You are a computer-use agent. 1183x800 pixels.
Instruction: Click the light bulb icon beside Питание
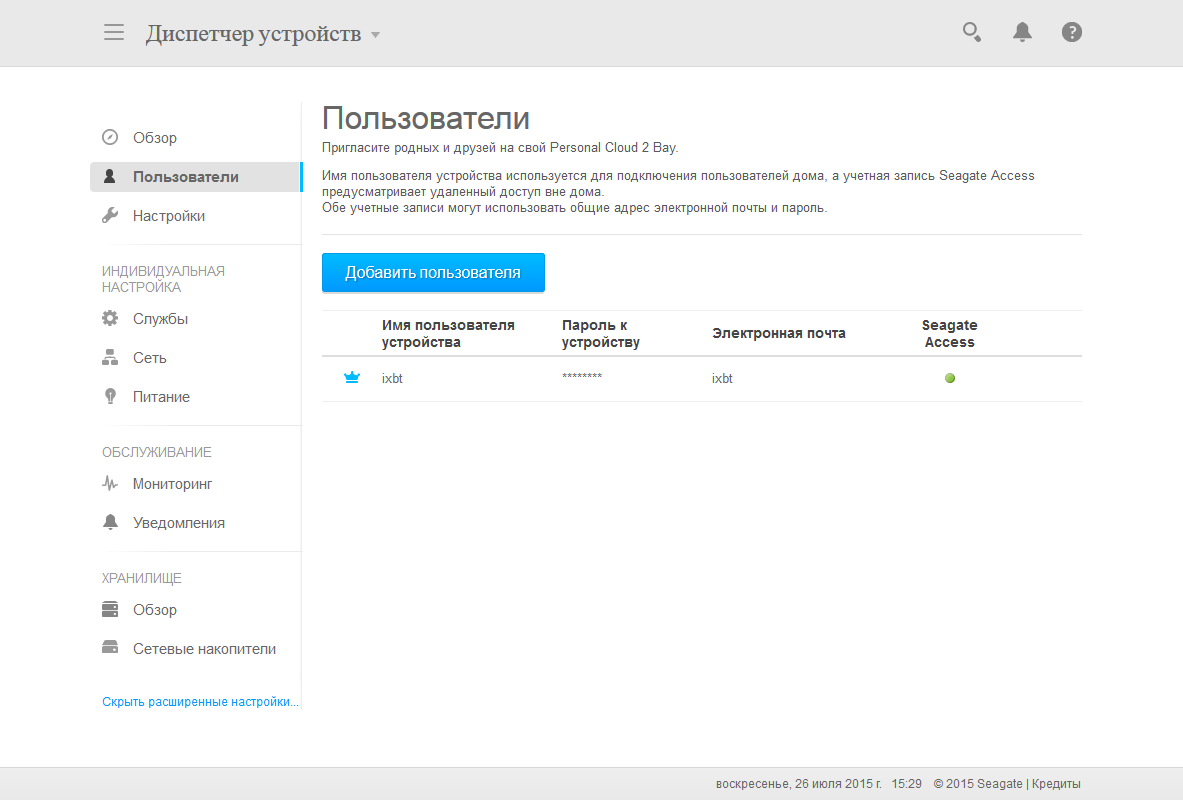coord(110,397)
